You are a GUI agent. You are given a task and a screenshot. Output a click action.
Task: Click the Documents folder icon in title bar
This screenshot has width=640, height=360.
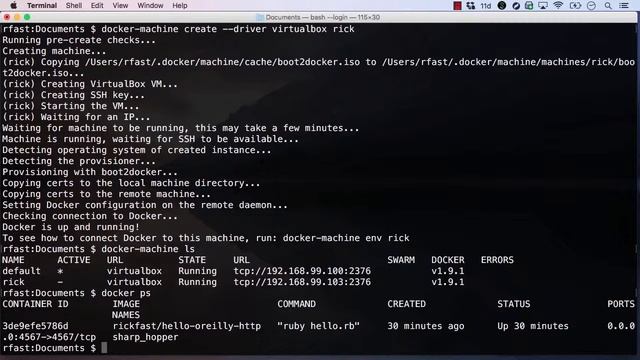tap(260, 17)
